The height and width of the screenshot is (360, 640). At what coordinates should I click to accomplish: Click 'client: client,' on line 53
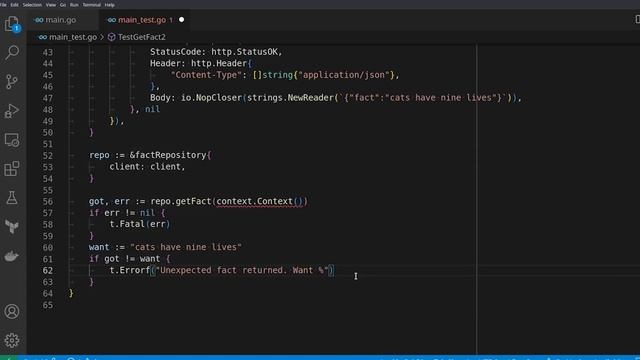point(147,167)
